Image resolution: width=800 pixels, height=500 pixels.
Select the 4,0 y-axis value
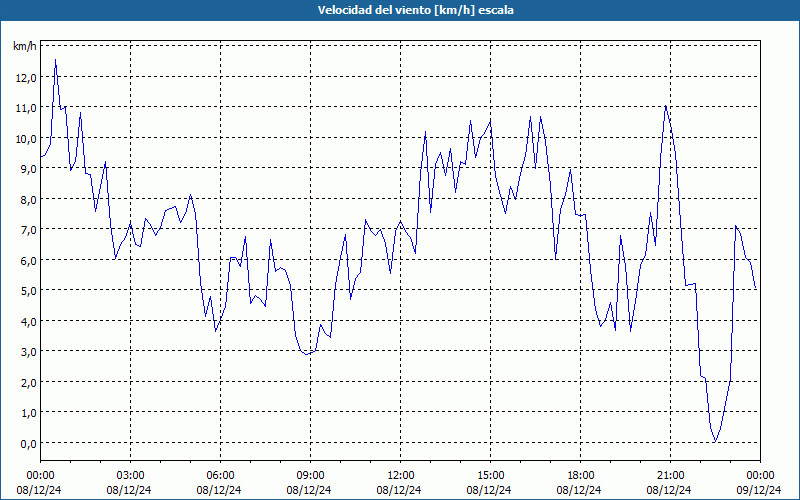[29, 321]
